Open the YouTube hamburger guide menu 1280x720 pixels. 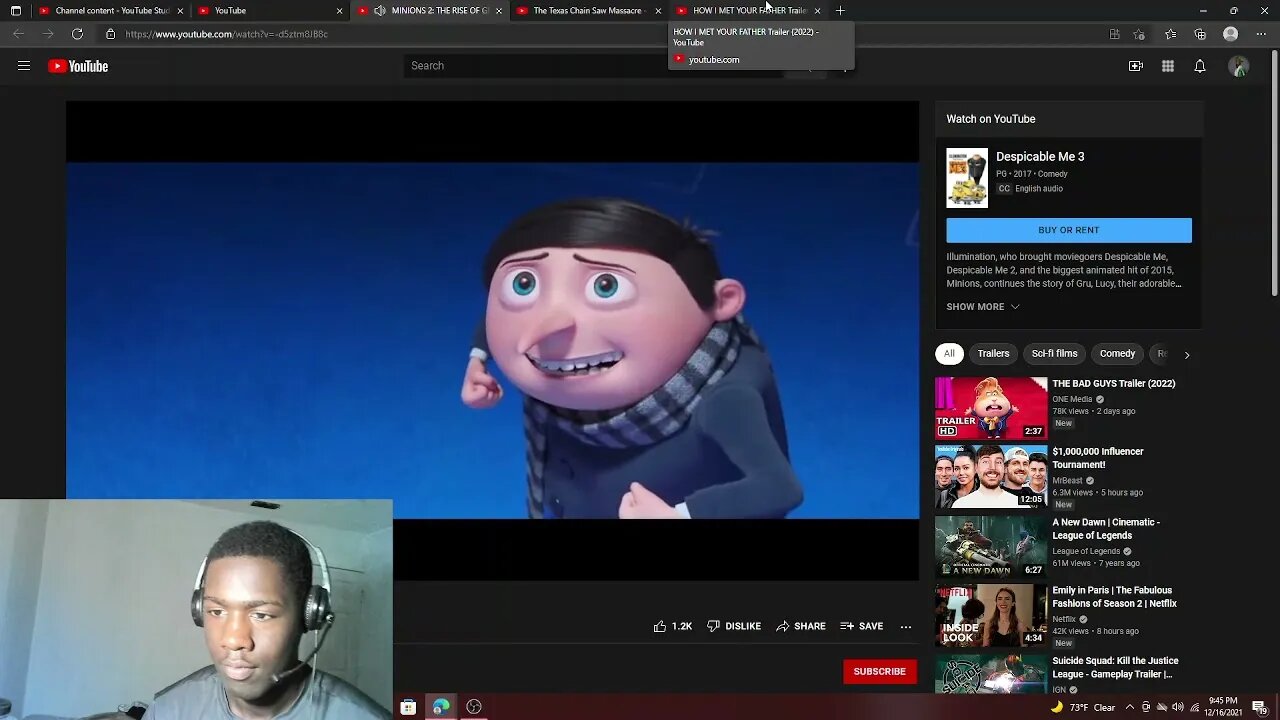click(x=24, y=66)
